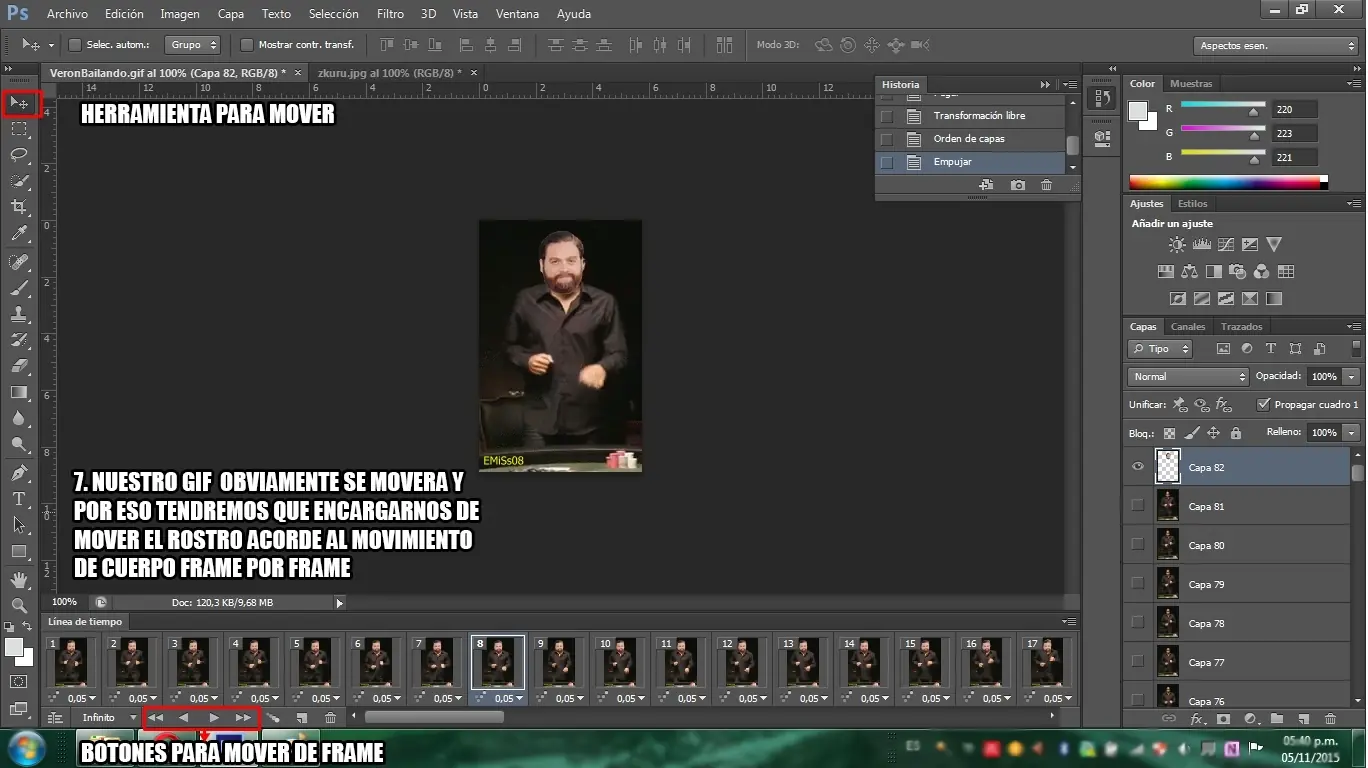Show layer Capa 78
1368x768 pixels.
click(x=1137, y=623)
